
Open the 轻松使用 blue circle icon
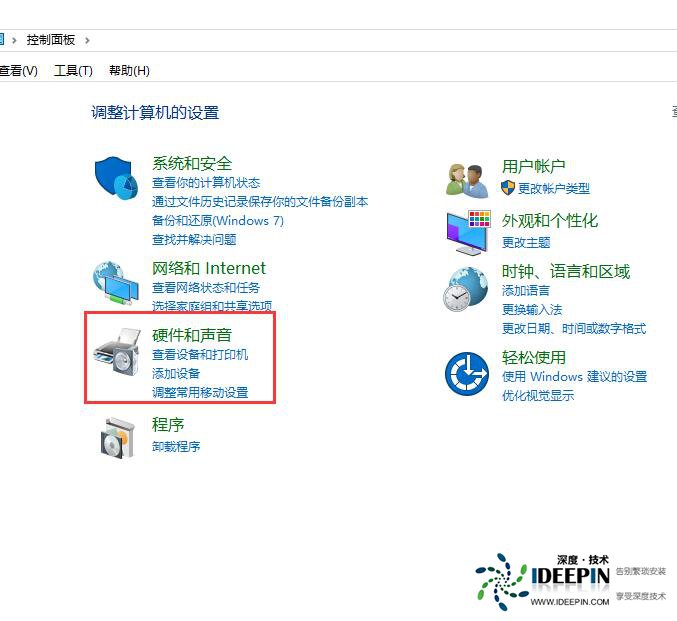(467, 374)
